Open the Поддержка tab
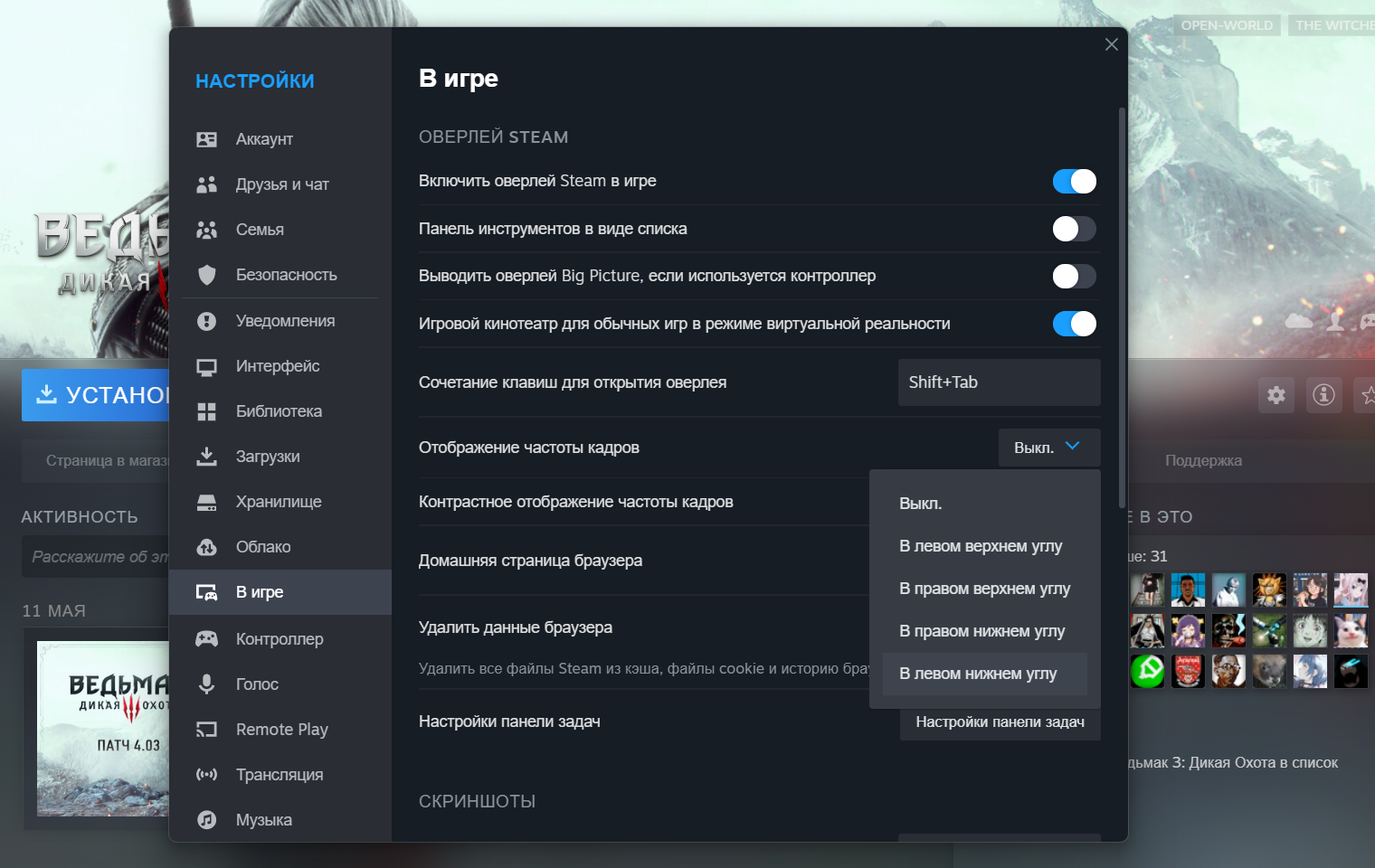Image resolution: width=1375 pixels, height=868 pixels. (x=1203, y=461)
